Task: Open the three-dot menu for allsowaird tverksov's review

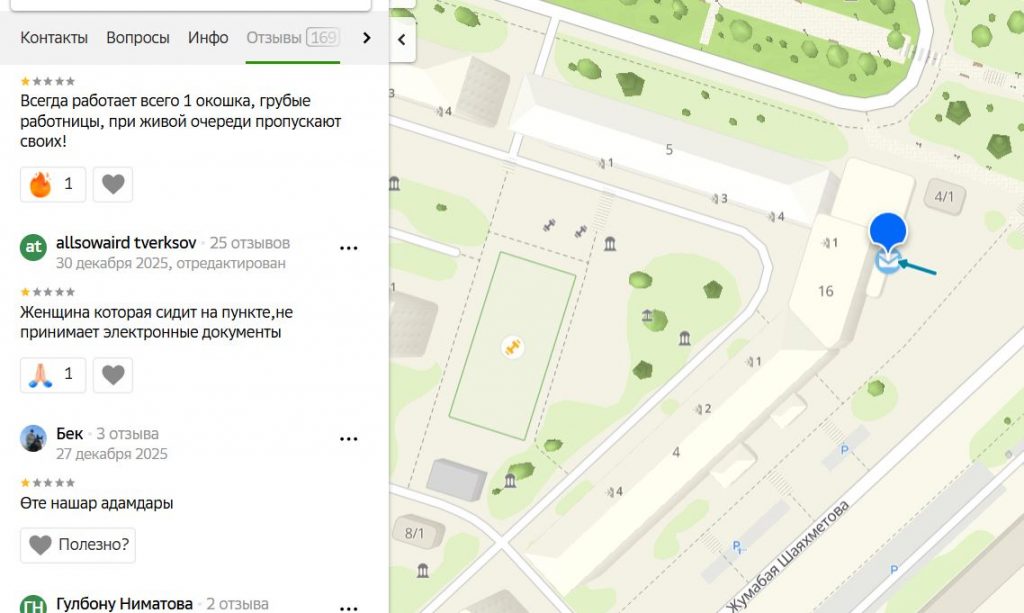Action: 349,248
